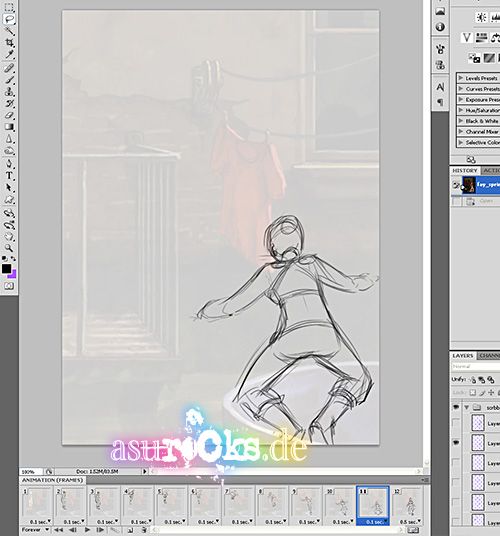Viewport: 500px width, 536px height.
Task: Toggle Quick Mask mode
Action: [9, 286]
